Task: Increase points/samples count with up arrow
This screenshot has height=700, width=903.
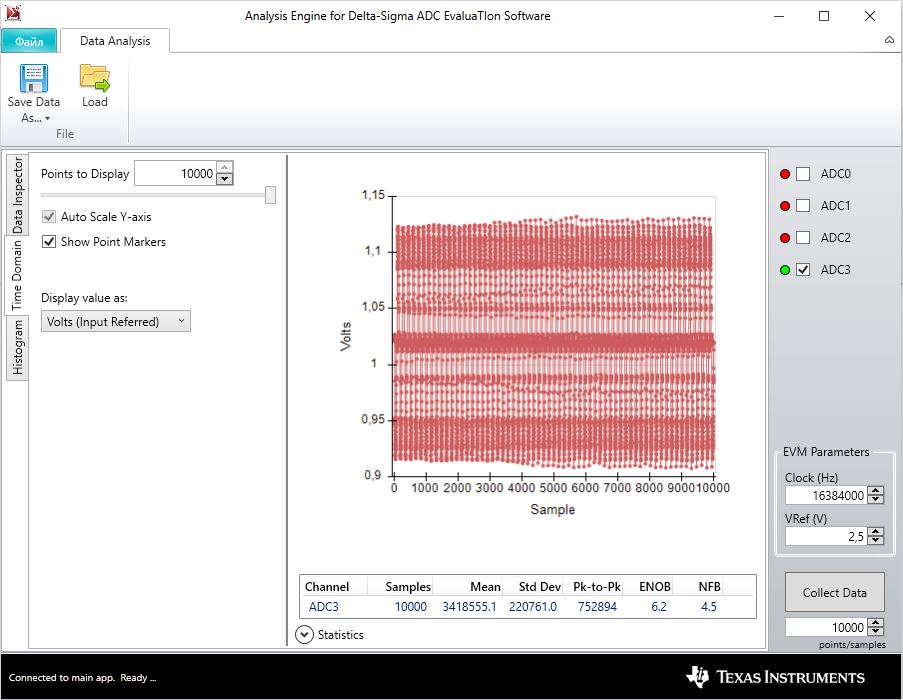Action: (876, 623)
